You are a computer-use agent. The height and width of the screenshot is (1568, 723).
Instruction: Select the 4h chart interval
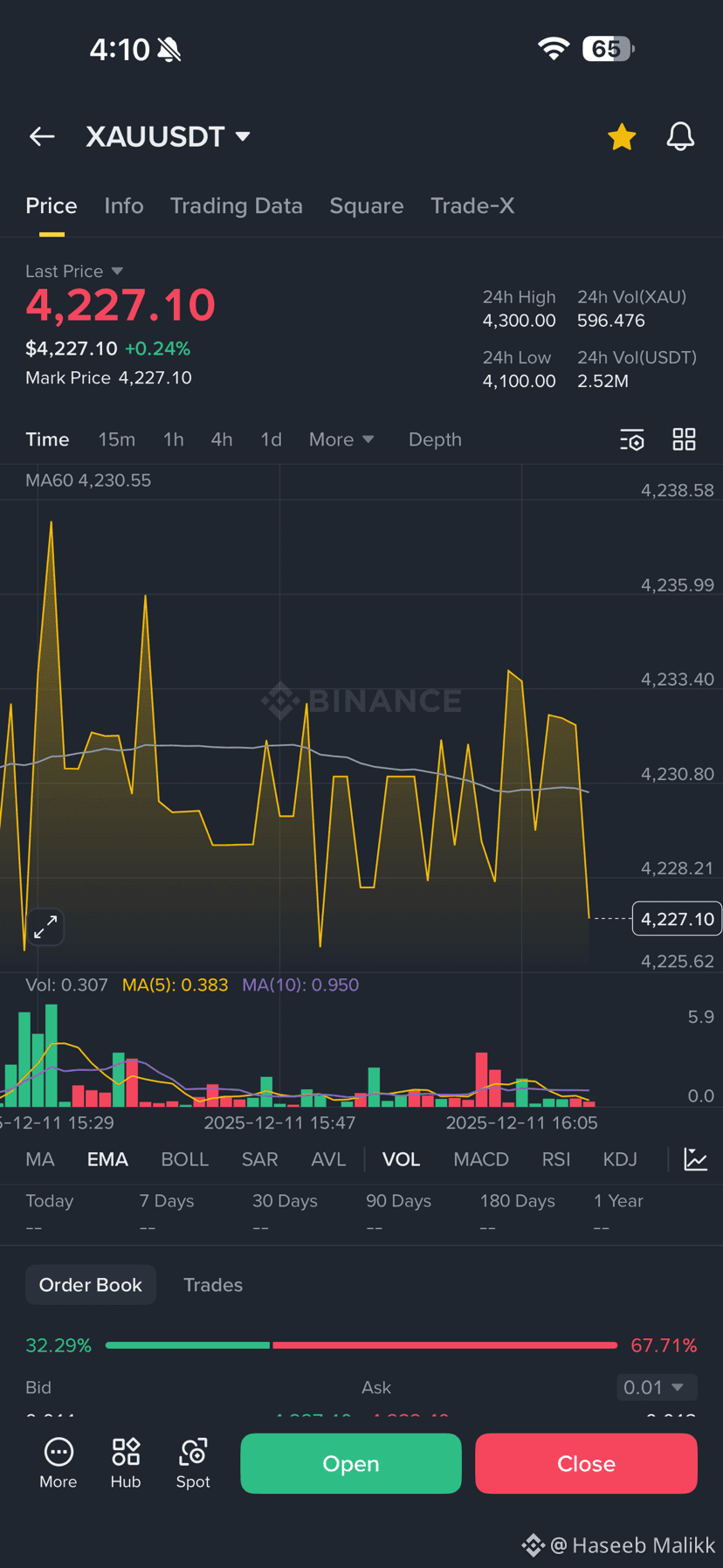221,439
